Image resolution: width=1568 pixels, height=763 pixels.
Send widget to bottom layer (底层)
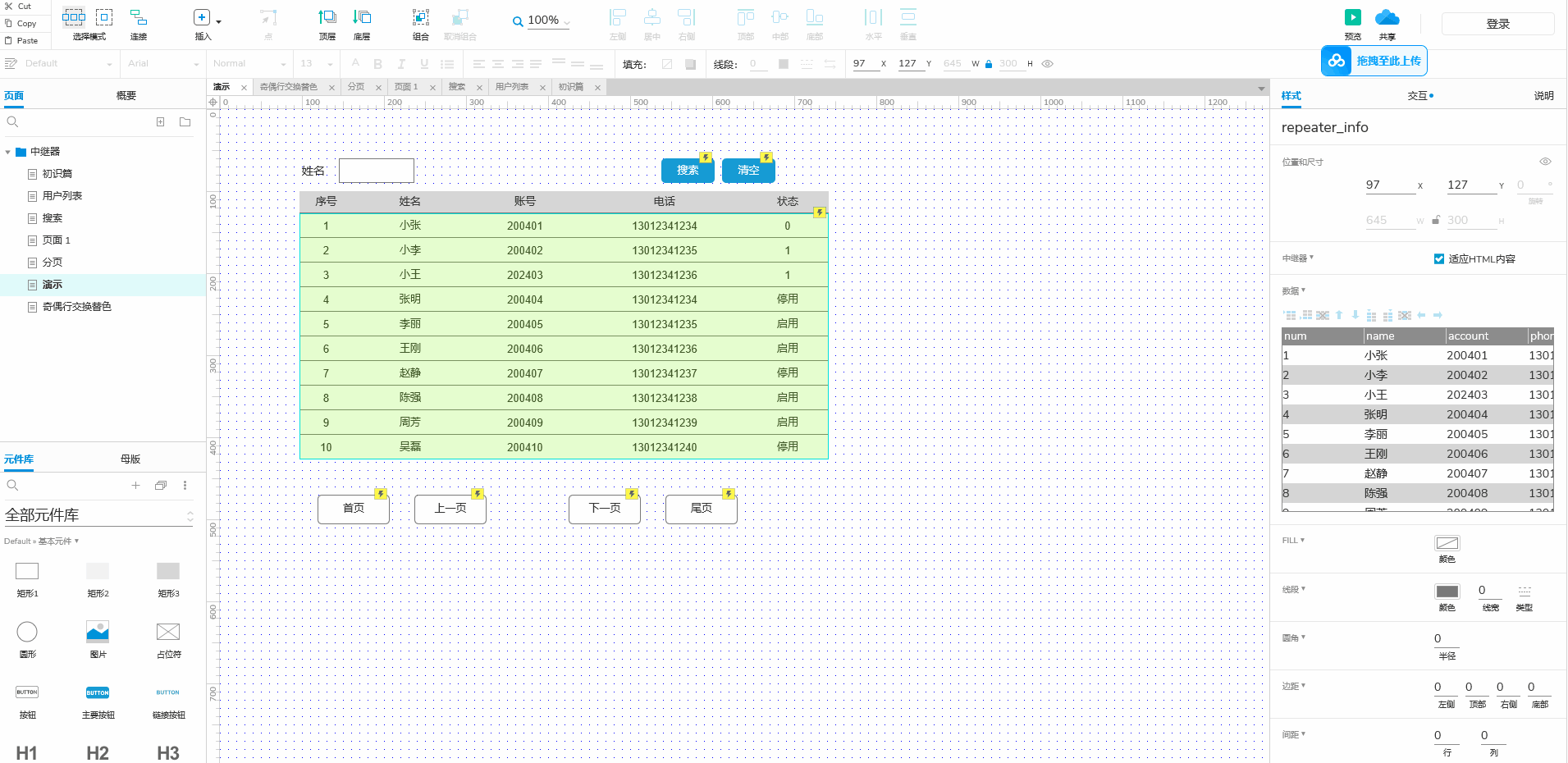pos(362,17)
